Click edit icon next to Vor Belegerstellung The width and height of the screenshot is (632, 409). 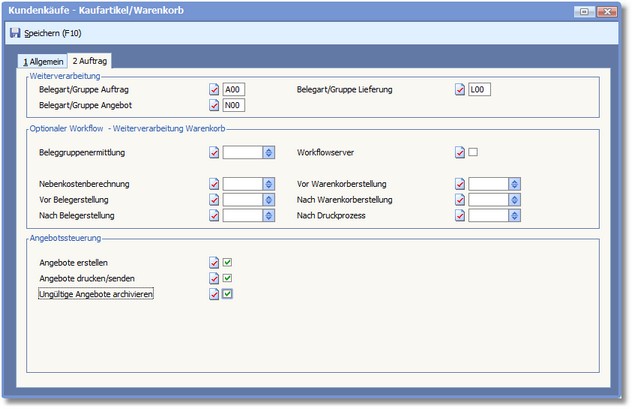click(x=214, y=200)
